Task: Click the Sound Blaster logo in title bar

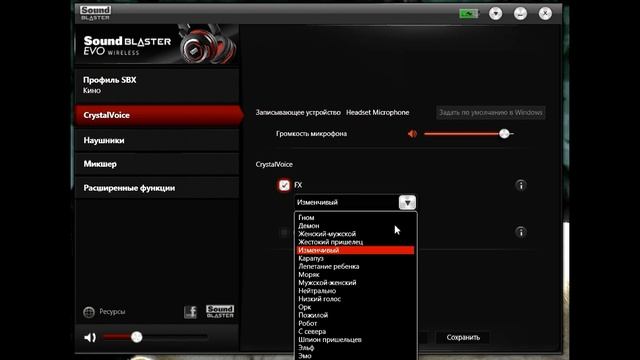Action: [x=96, y=13]
